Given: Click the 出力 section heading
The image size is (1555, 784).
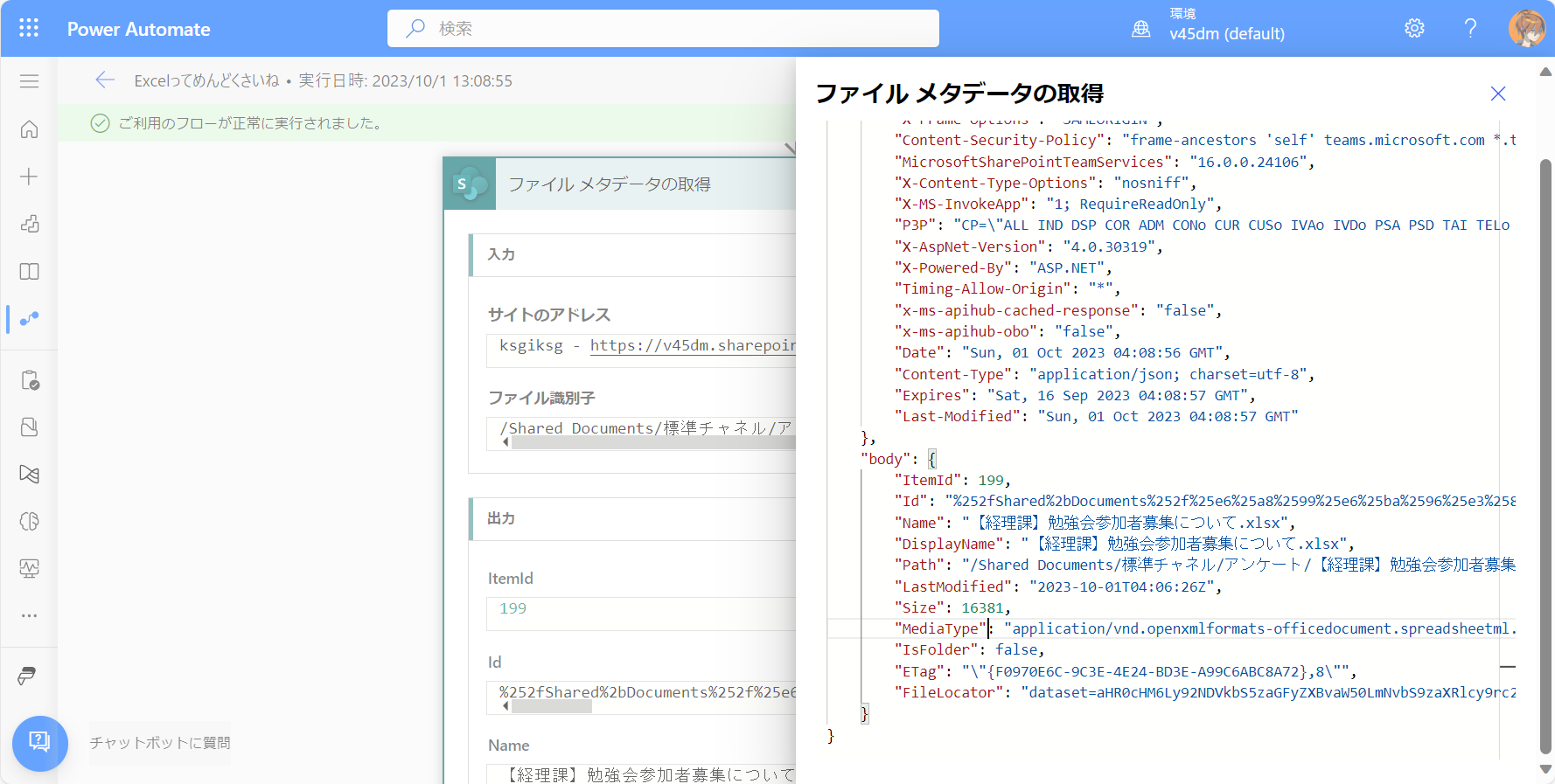Looking at the screenshot, I should 501,518.
